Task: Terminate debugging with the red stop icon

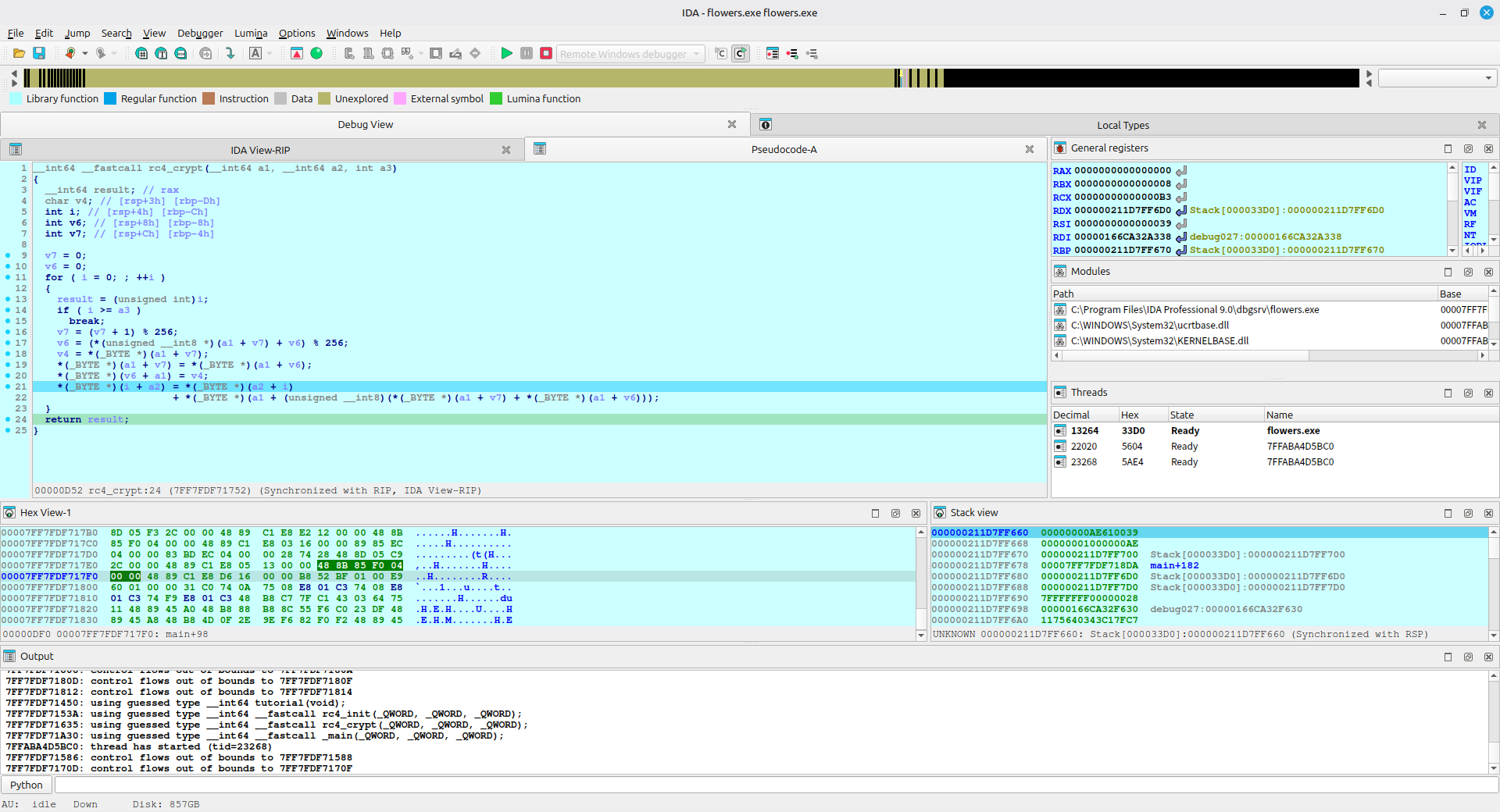Action: point(546,53)
